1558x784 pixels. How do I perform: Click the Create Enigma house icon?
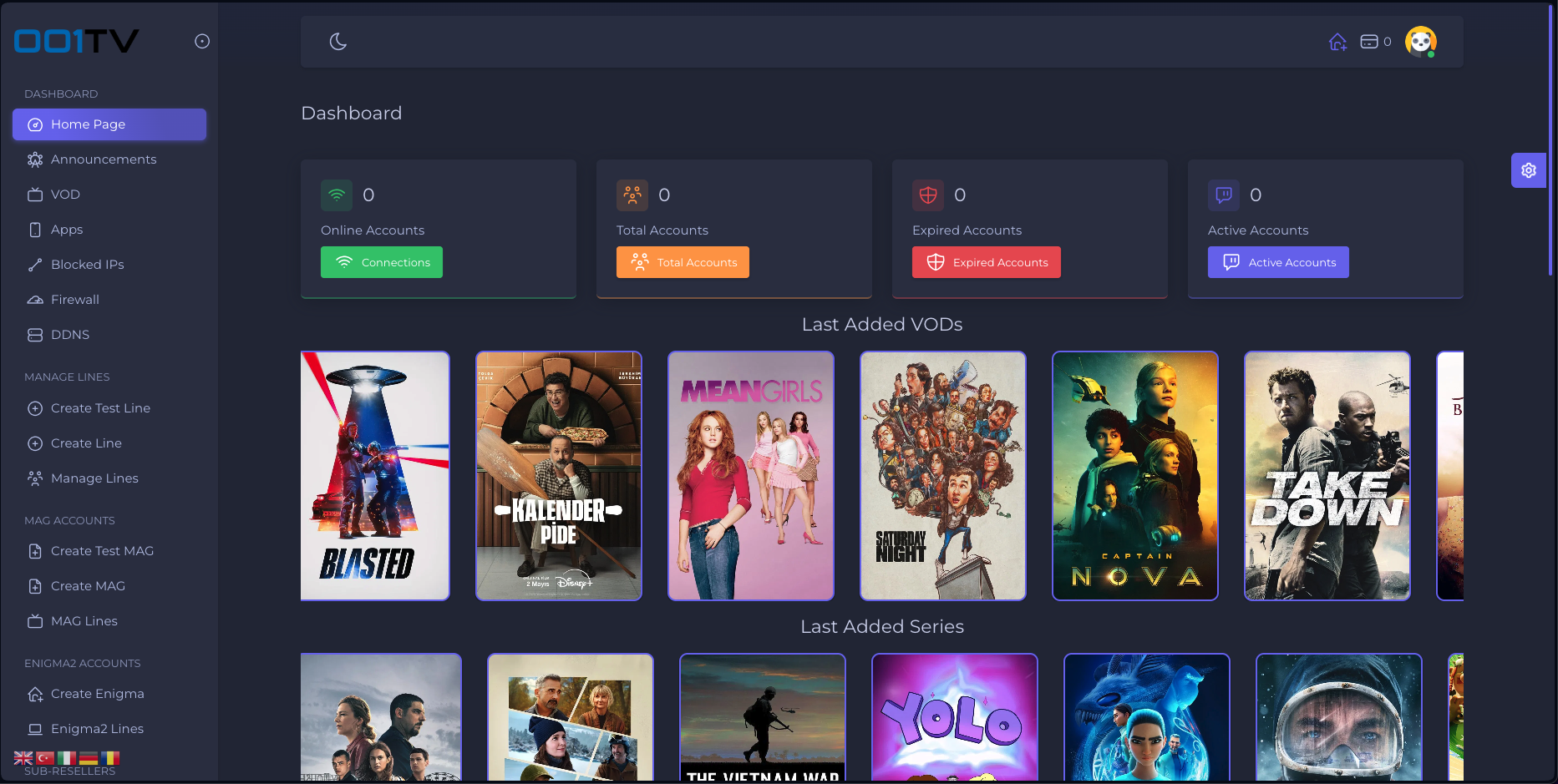tap(35, 694)
